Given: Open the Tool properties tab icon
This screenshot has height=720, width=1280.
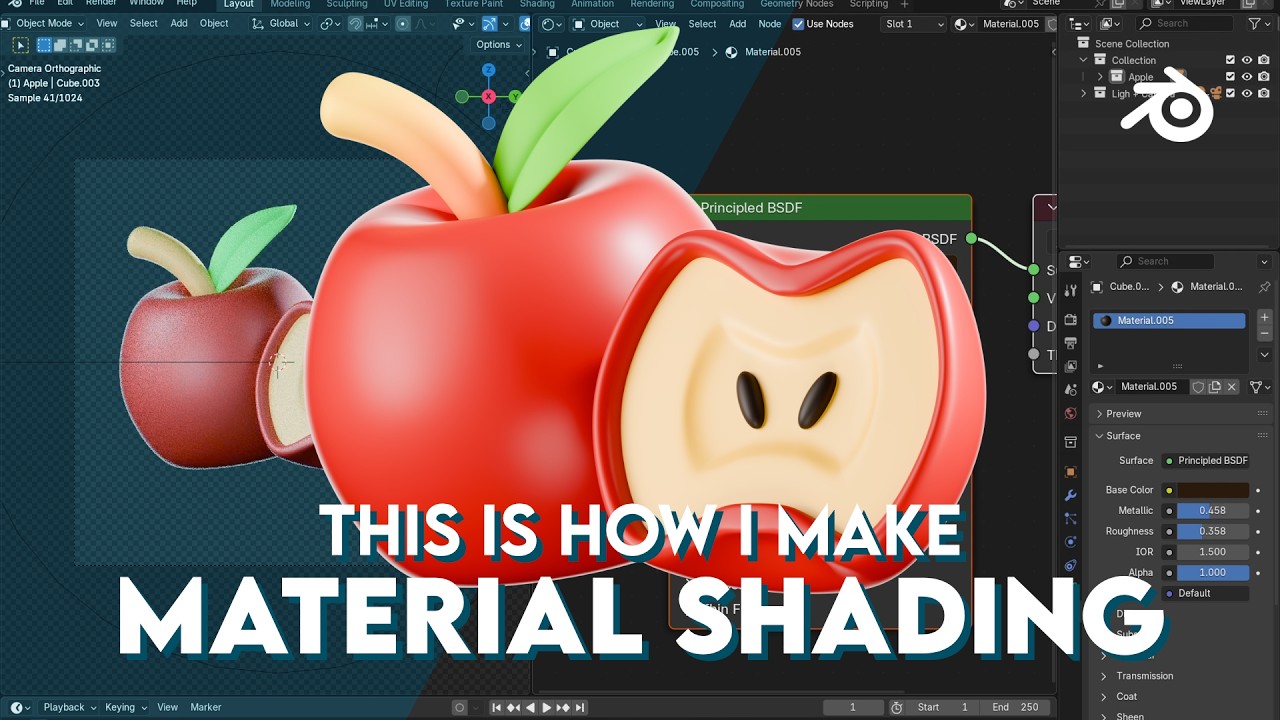Looking at the screenshot, I should tap(1071, 290).
